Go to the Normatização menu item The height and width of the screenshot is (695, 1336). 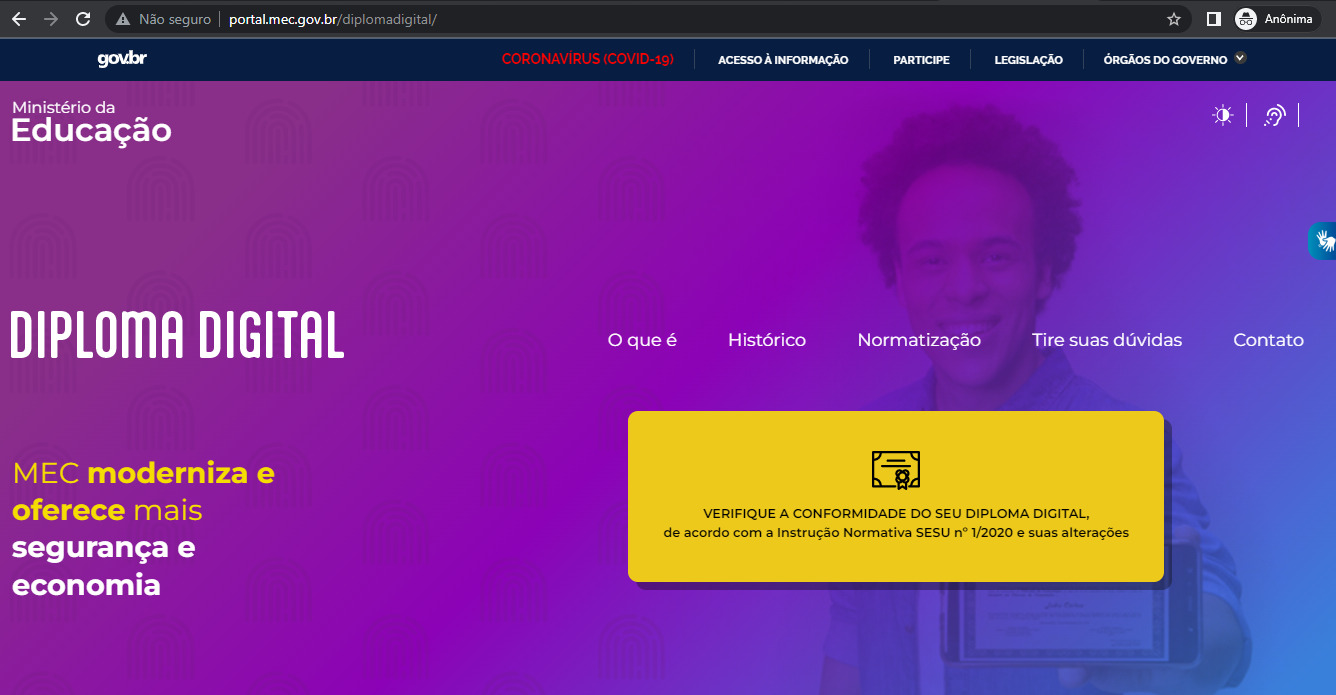pyautogui.click(x=919, y=340)
